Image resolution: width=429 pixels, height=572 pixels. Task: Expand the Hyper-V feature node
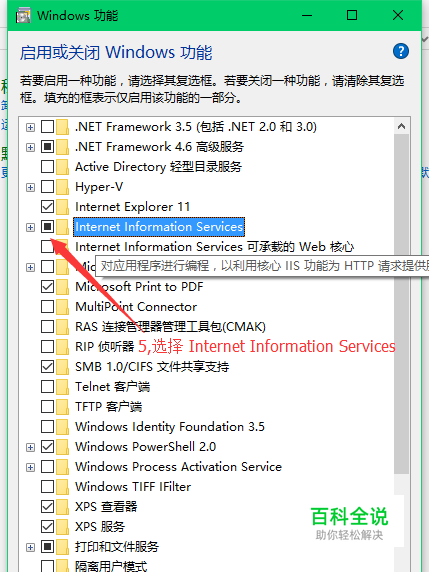31,188
